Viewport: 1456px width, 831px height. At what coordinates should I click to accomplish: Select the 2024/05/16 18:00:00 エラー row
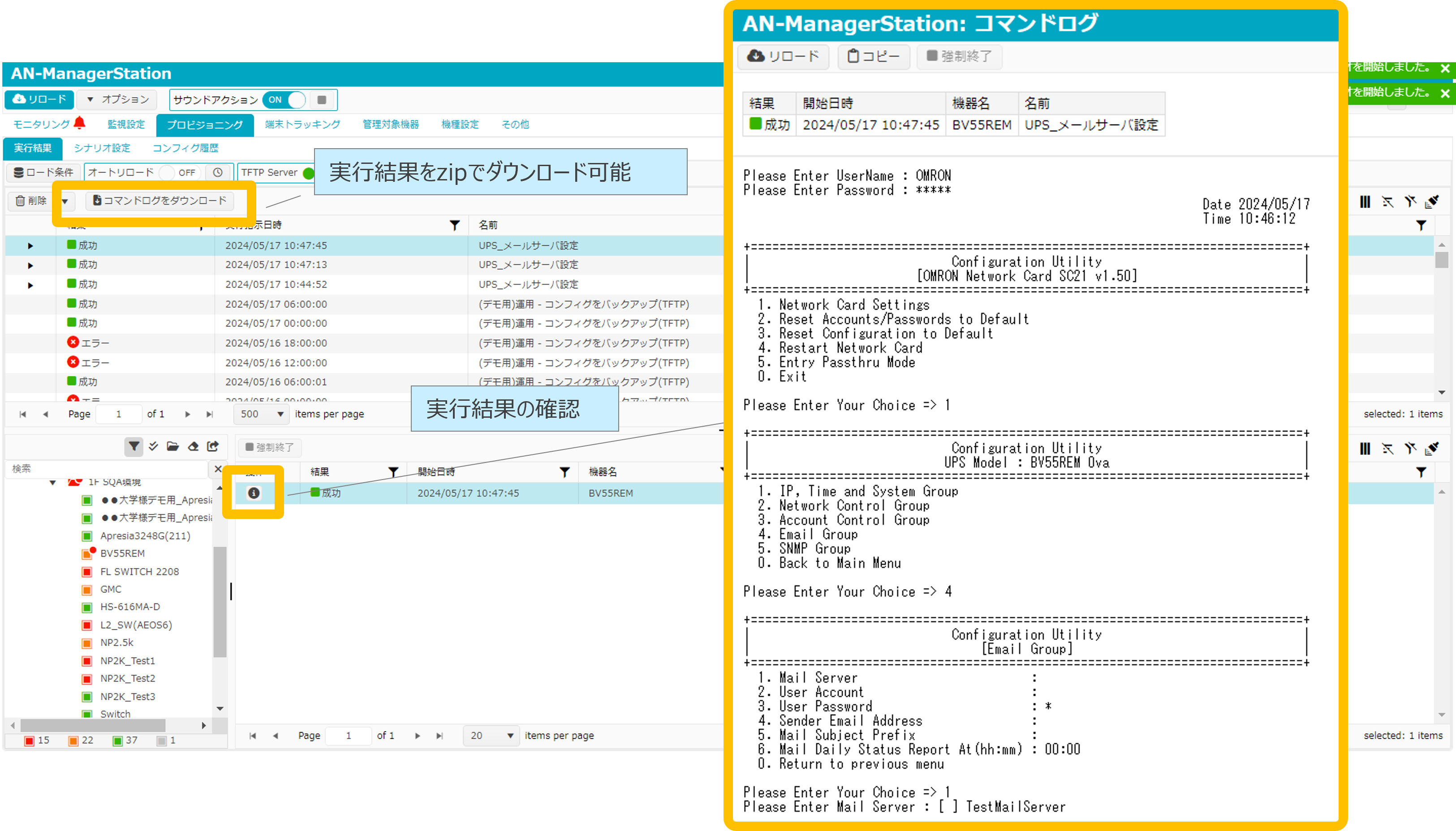[364, 343]
